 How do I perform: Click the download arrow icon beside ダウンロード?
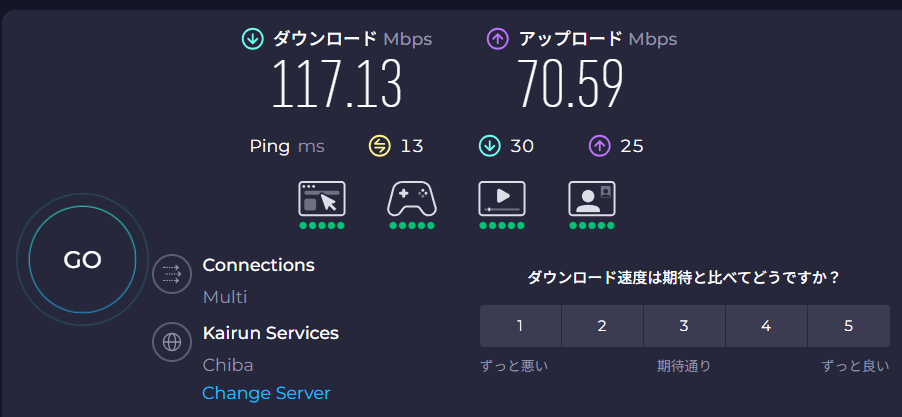[252, 39]
